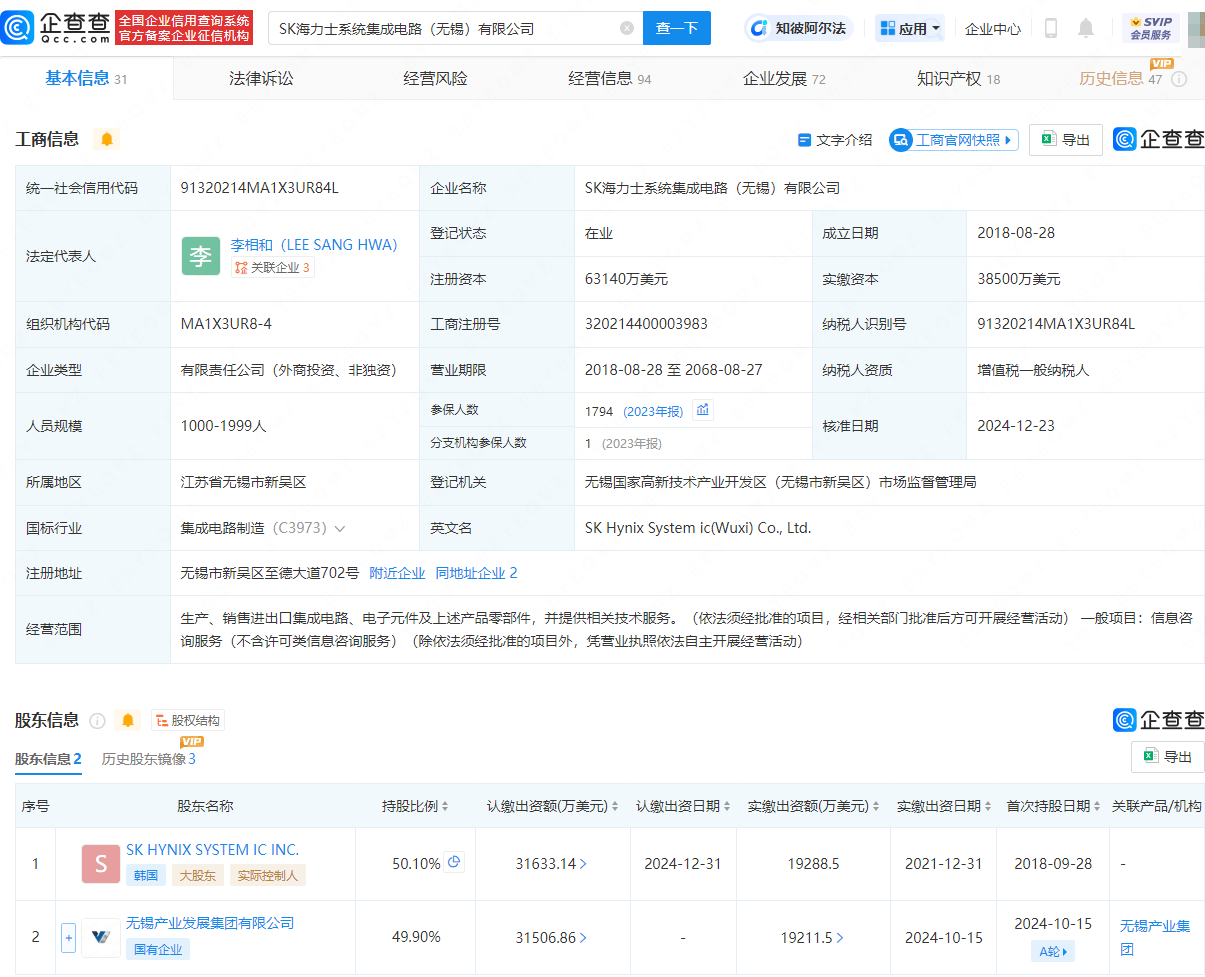1205x977 pixels.
Task: Open 关联企业 3 related companies tag
Action: [x=272, y=268]
